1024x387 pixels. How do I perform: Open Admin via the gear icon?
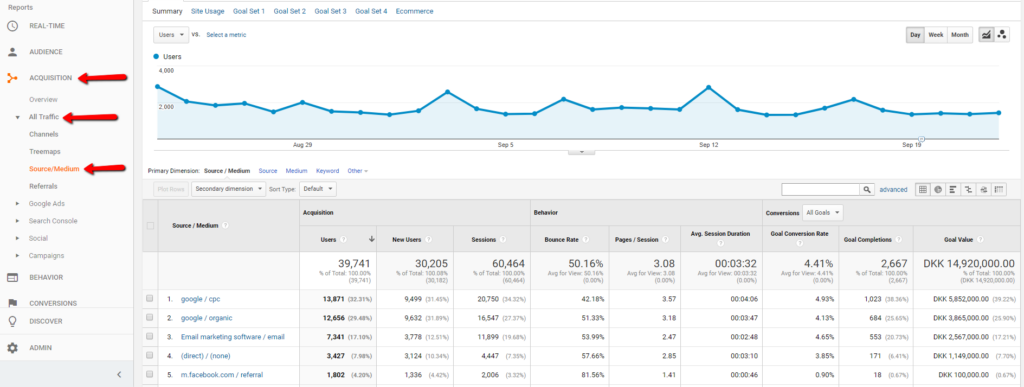tap(12, 348)
